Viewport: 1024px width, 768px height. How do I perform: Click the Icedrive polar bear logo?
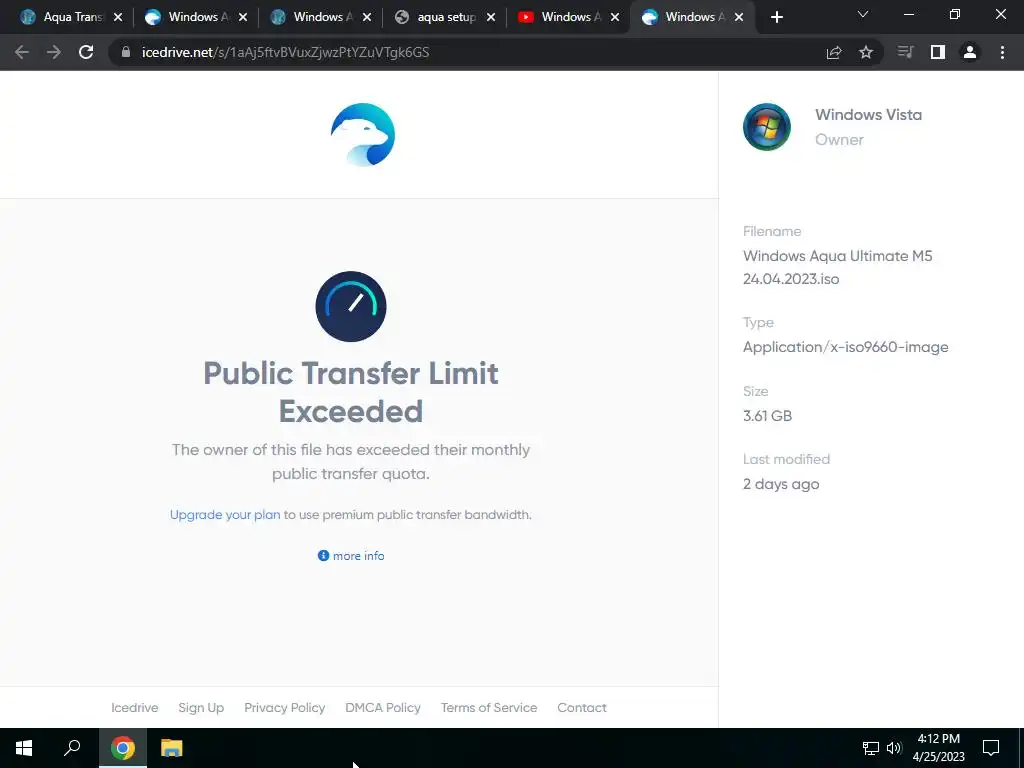point(362,135)
